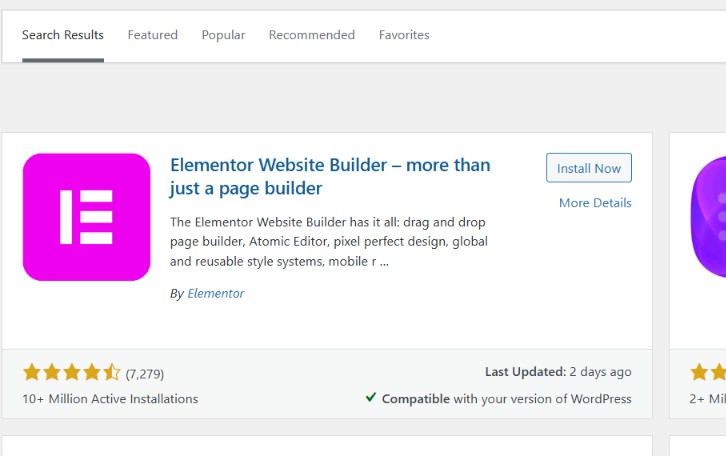Switch to the Popular tab
The height and width of the screenshot is (456, 726).
(x=223, y=35)
